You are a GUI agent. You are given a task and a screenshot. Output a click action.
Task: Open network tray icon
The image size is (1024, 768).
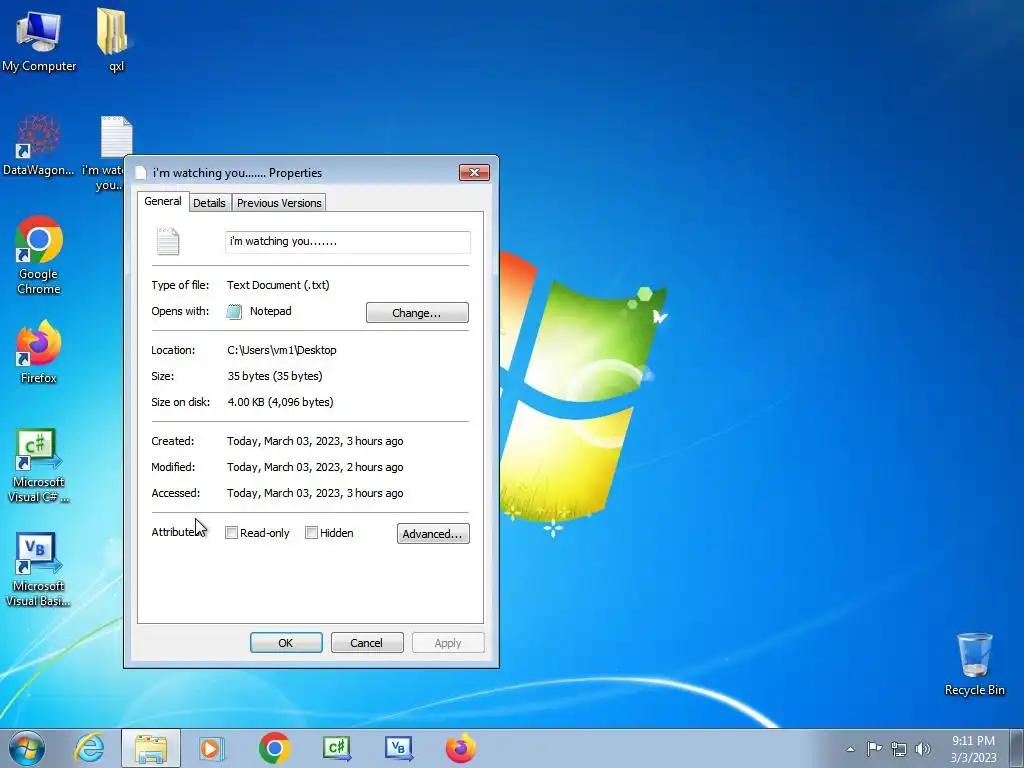click(899, 749)
